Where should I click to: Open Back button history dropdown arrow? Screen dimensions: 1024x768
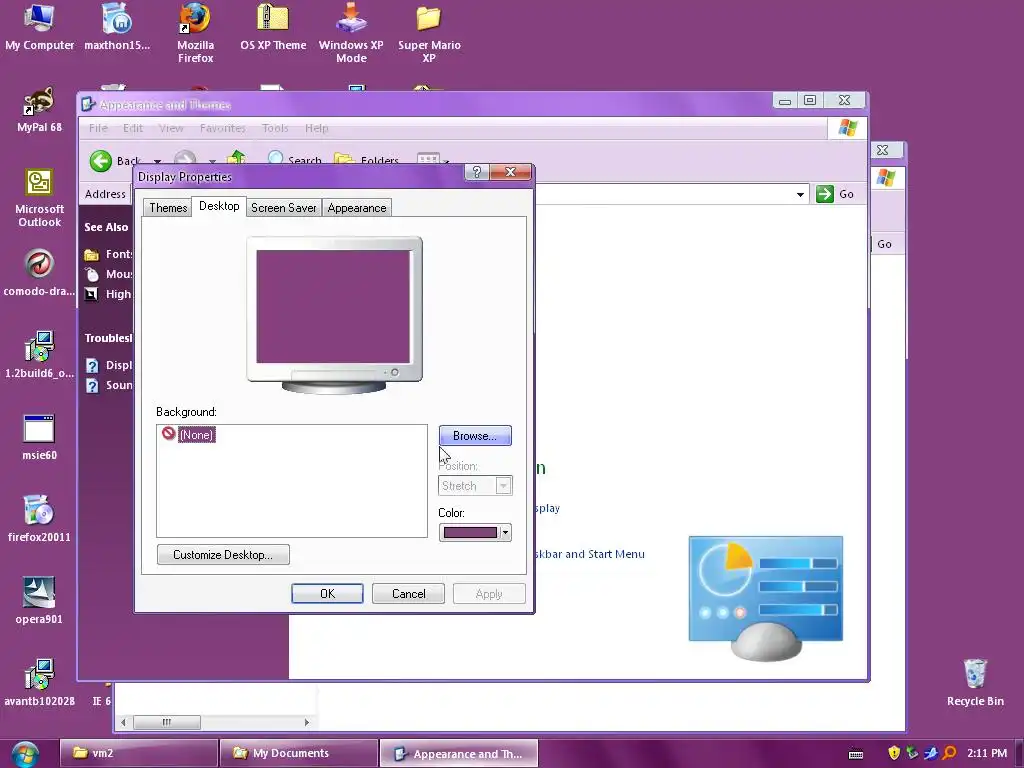pyautogui.click(x=157, y=161)
